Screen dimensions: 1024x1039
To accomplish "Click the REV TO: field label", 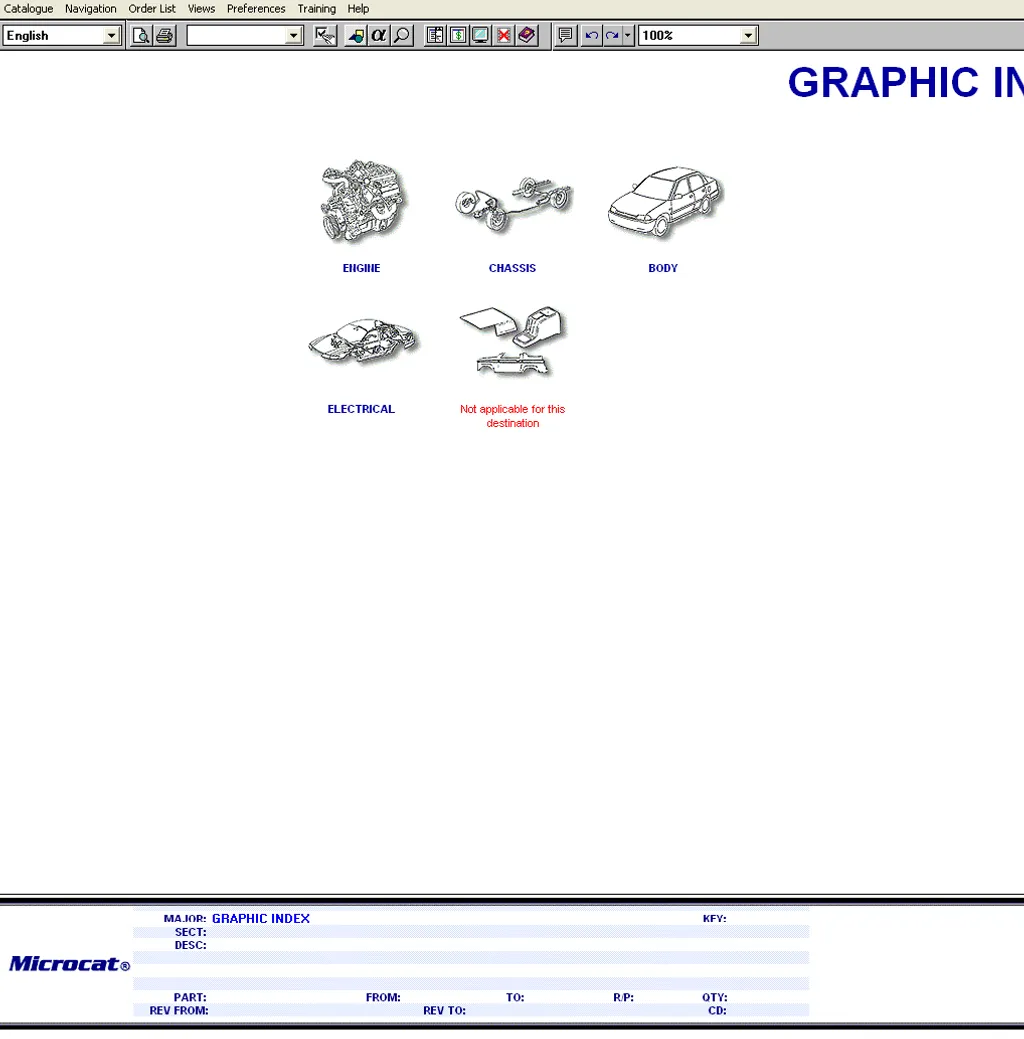I will pyautogui.click(x=444, y=1011).
